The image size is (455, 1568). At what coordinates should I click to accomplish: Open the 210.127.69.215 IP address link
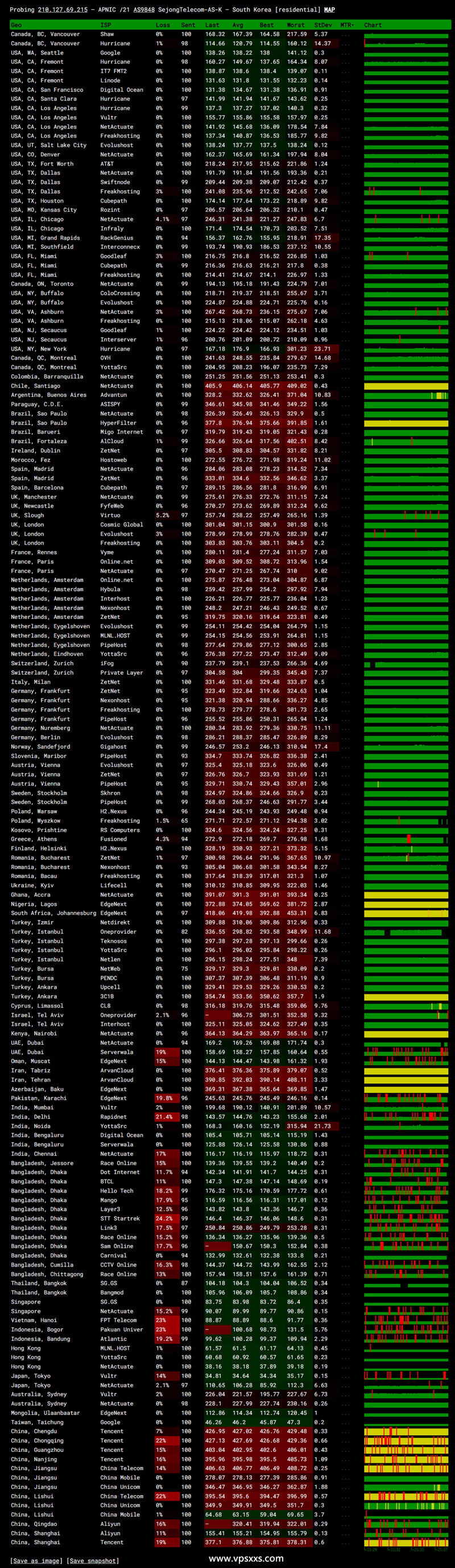pyautogui.click(x=63, y=10)
